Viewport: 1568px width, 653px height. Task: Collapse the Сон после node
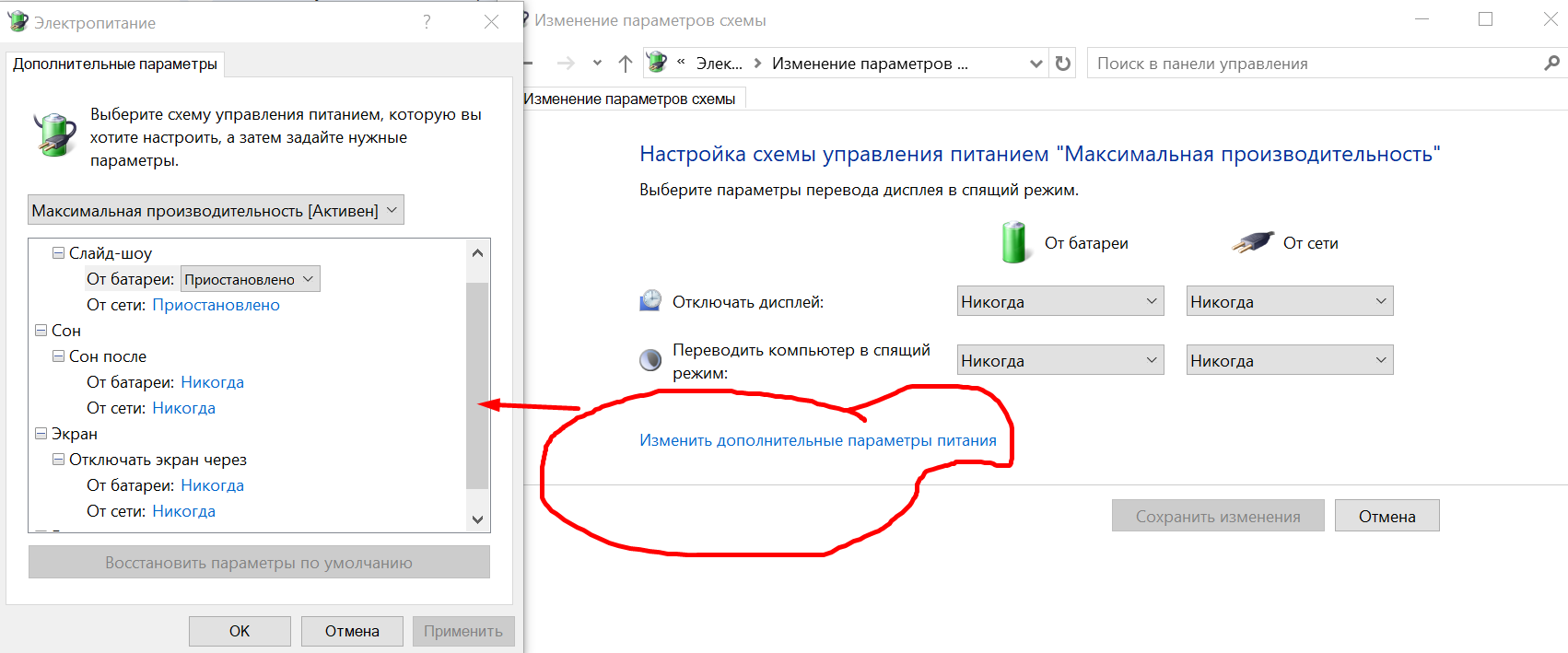(x=58, y=356)
